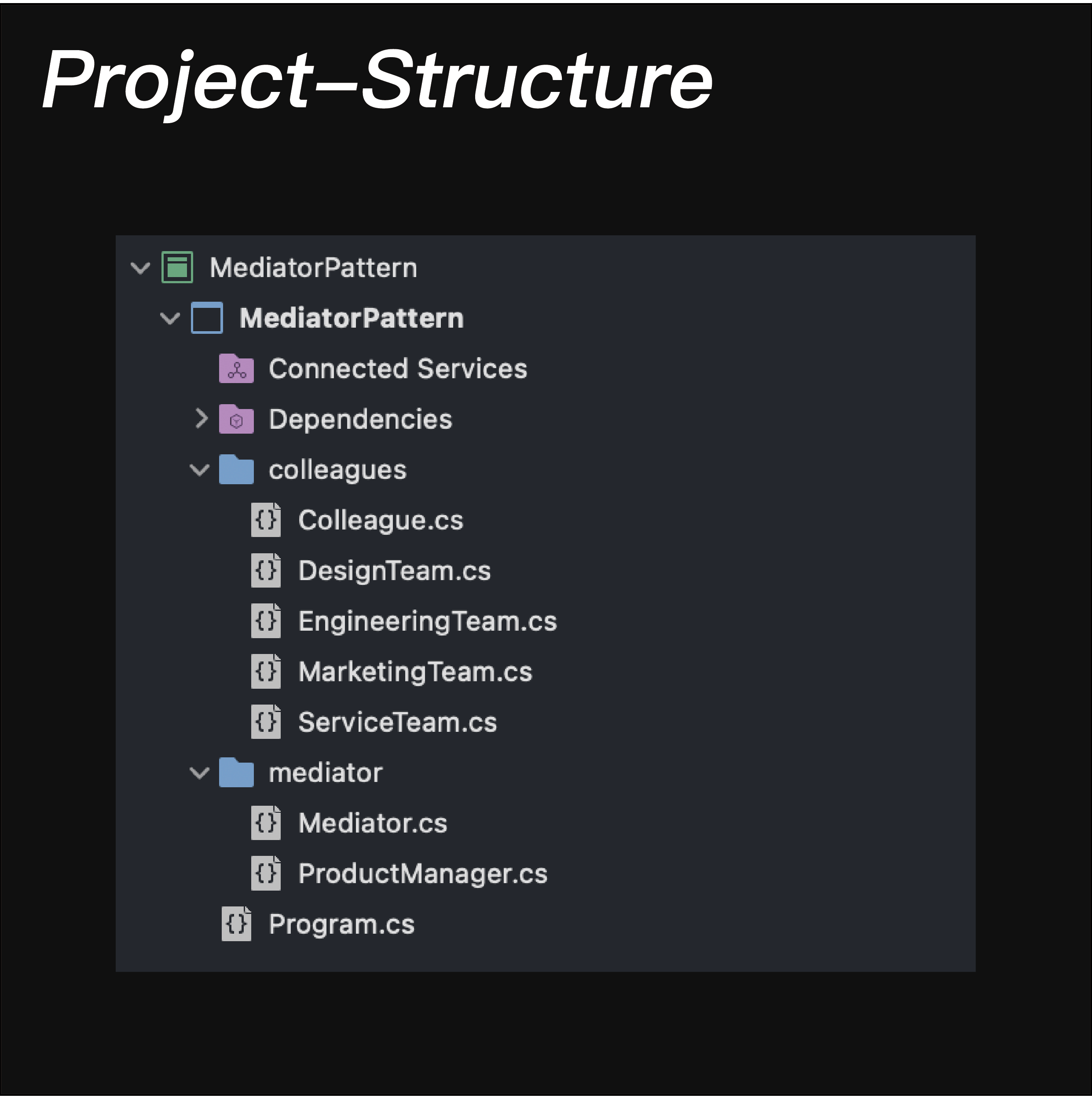Viewport: 1092px width, 1096px height.
Task: Click the Dependencies folder icon
Action: point(236,419)
